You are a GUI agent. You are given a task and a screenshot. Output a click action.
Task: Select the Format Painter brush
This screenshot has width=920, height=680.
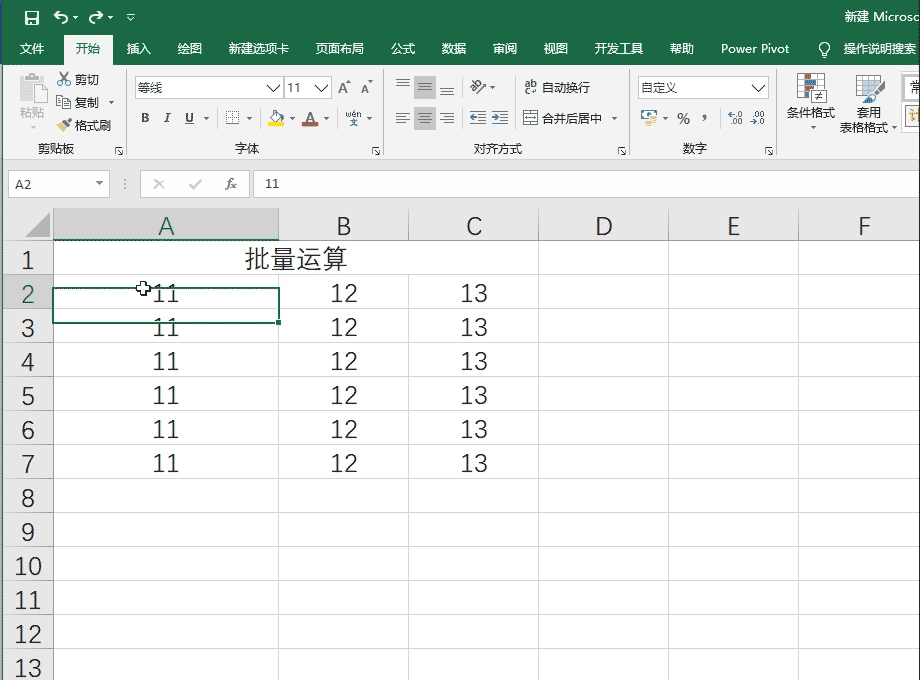84,125
